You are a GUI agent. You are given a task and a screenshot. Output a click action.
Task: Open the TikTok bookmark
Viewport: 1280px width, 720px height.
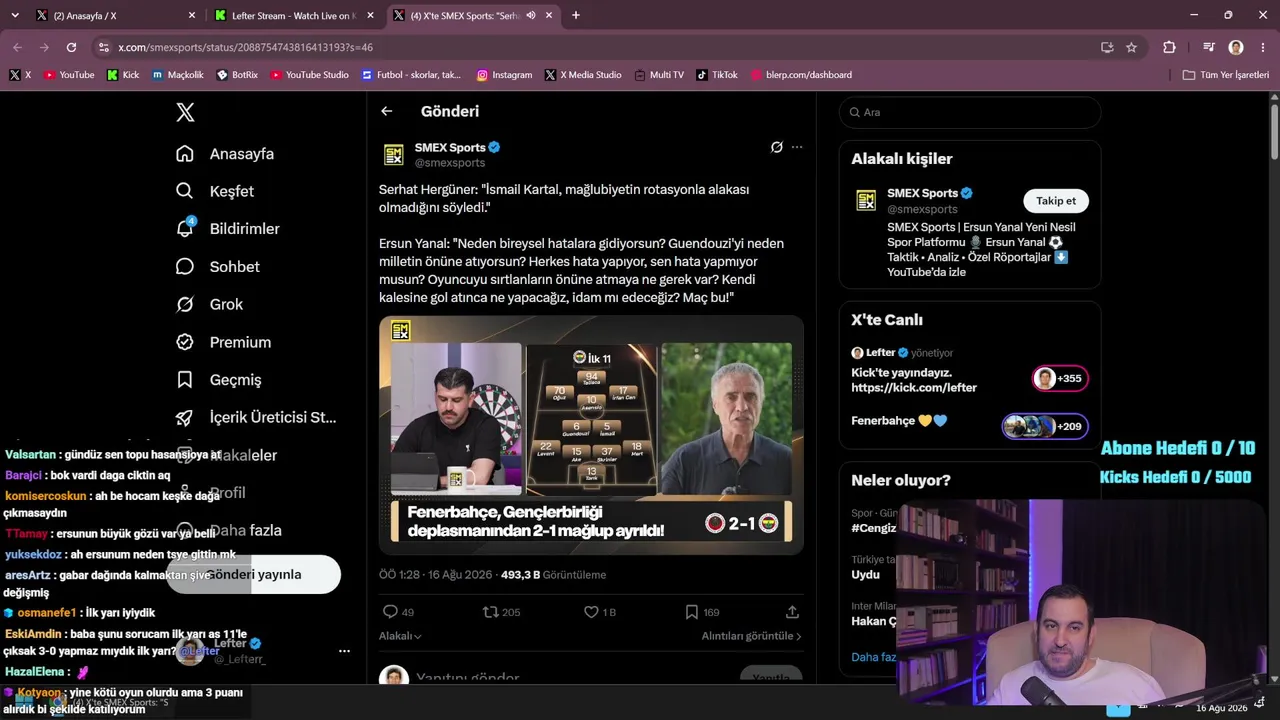(717, 75)
